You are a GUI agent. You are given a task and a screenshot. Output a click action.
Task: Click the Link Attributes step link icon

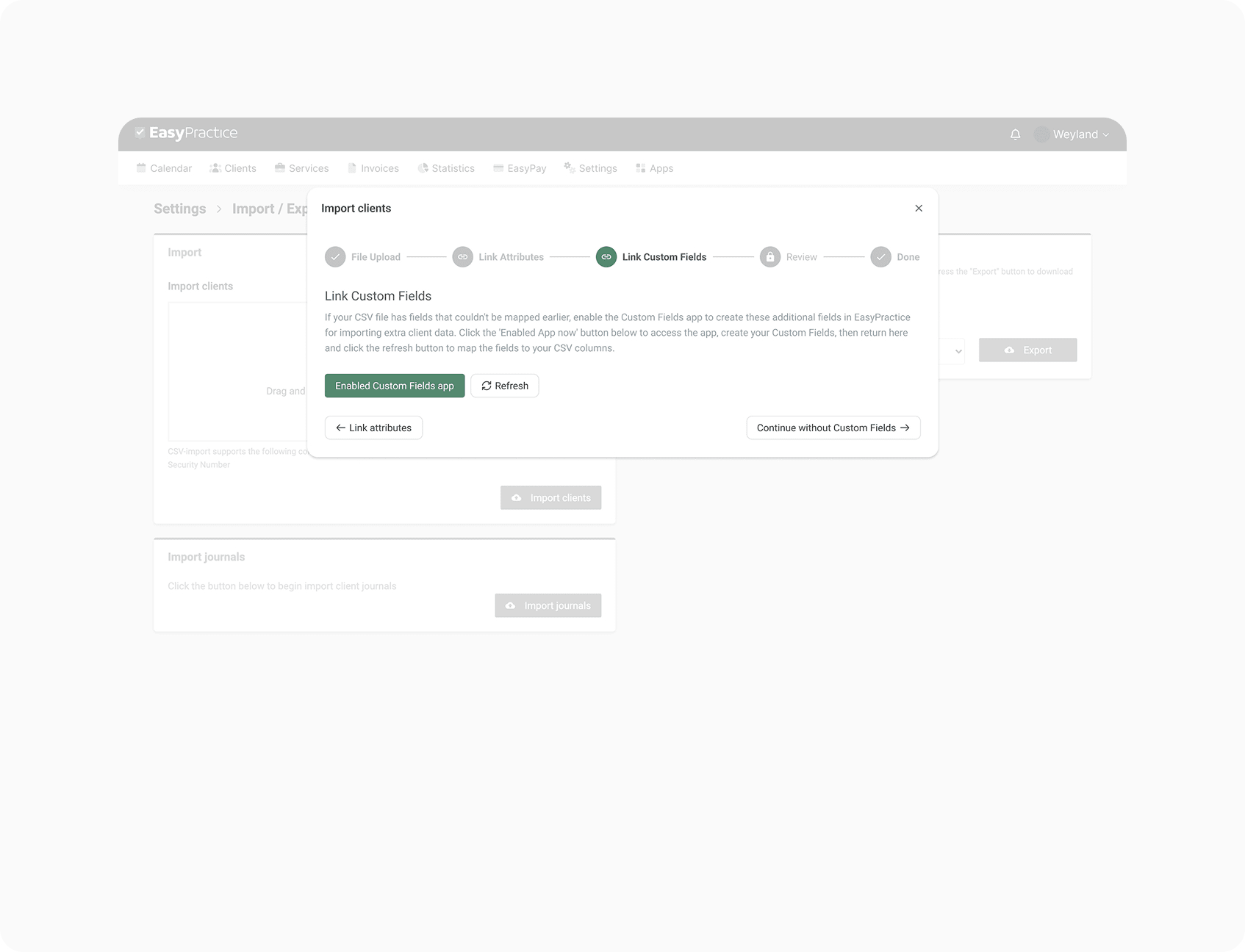tap(462, 257)
